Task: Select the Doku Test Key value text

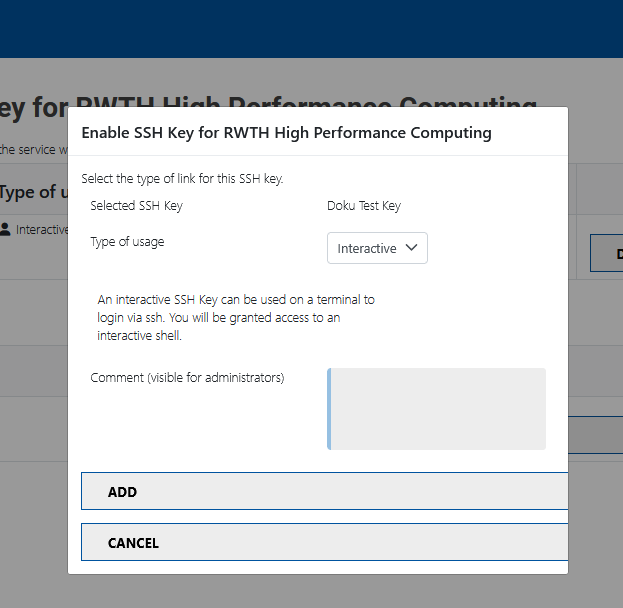Action: tap(363, 206)
